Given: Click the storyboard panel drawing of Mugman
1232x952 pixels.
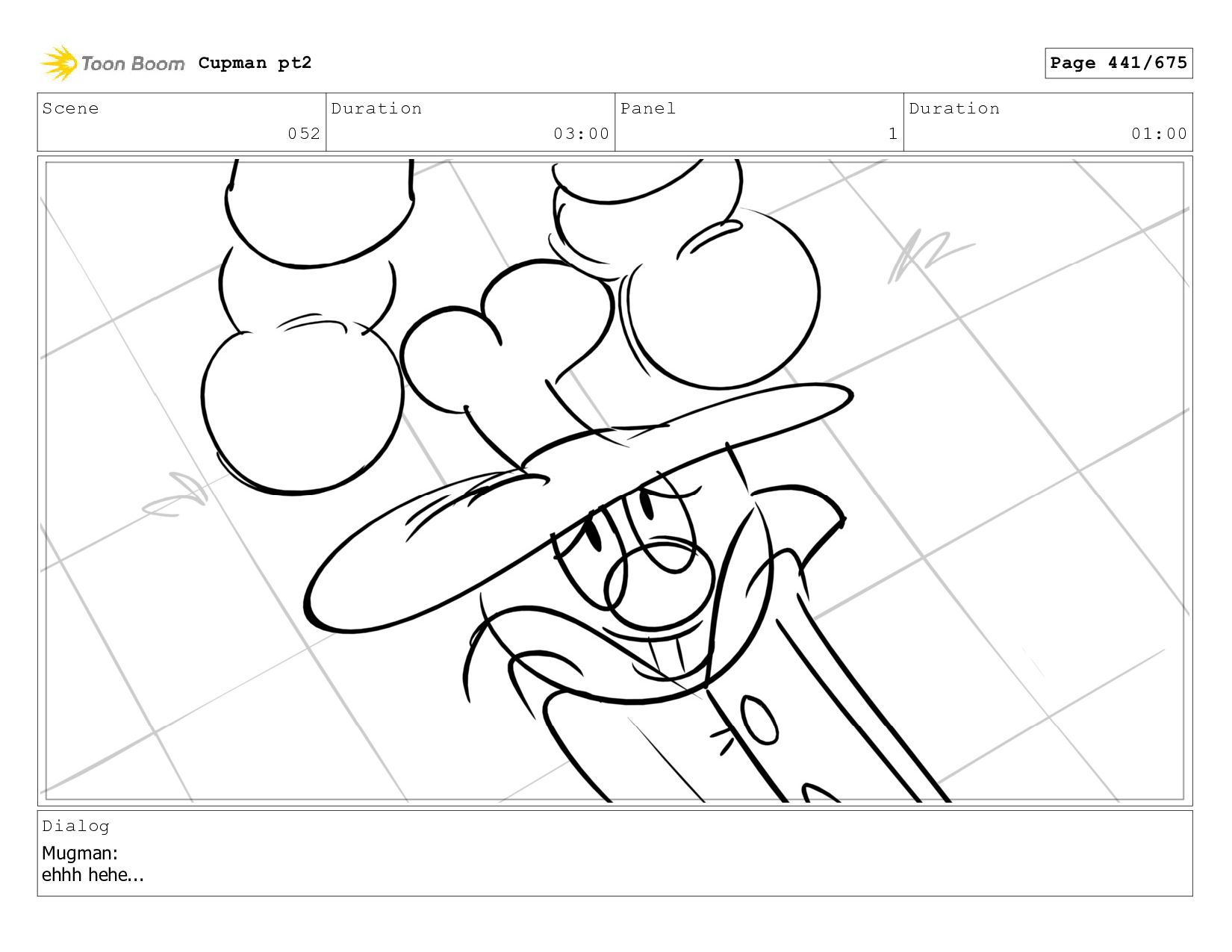Looking at the screenshot, I should coord(615,481).
